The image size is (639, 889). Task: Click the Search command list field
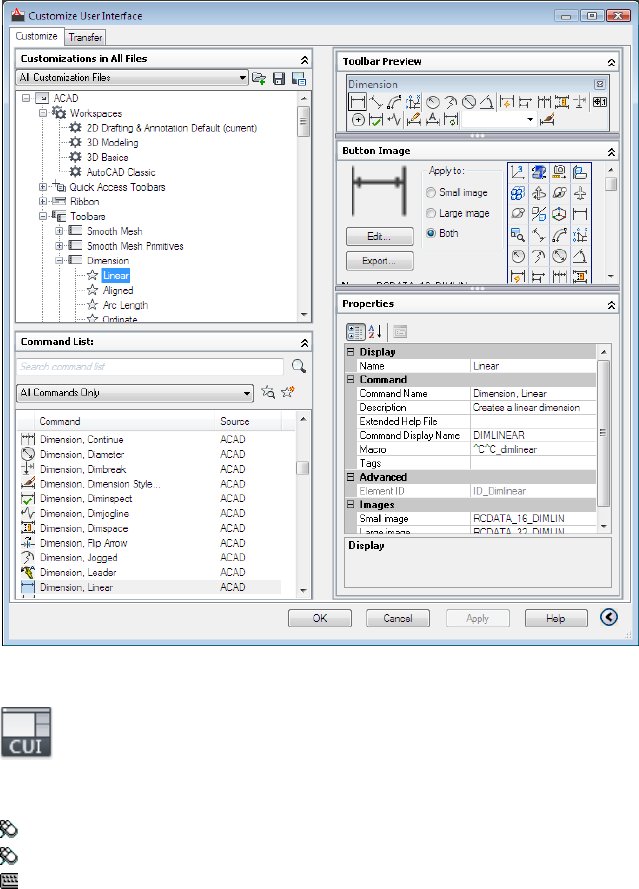coord(150,366)
